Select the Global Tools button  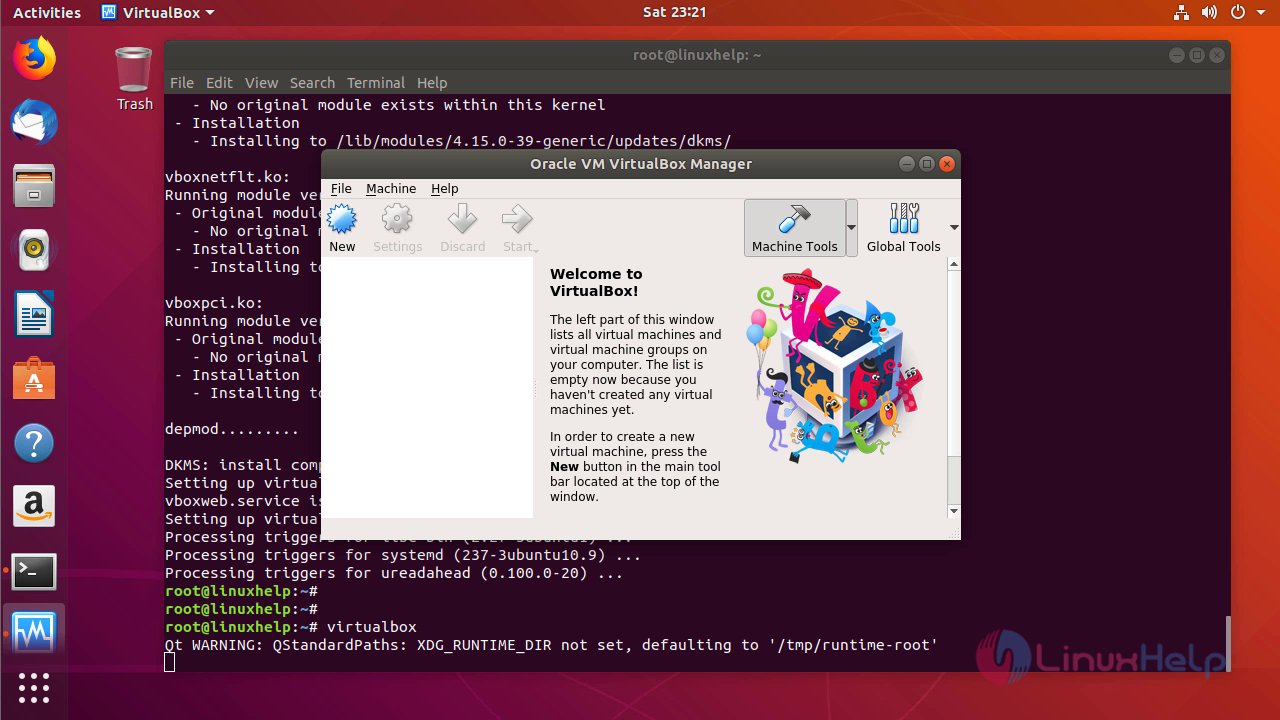coord(904,228)
